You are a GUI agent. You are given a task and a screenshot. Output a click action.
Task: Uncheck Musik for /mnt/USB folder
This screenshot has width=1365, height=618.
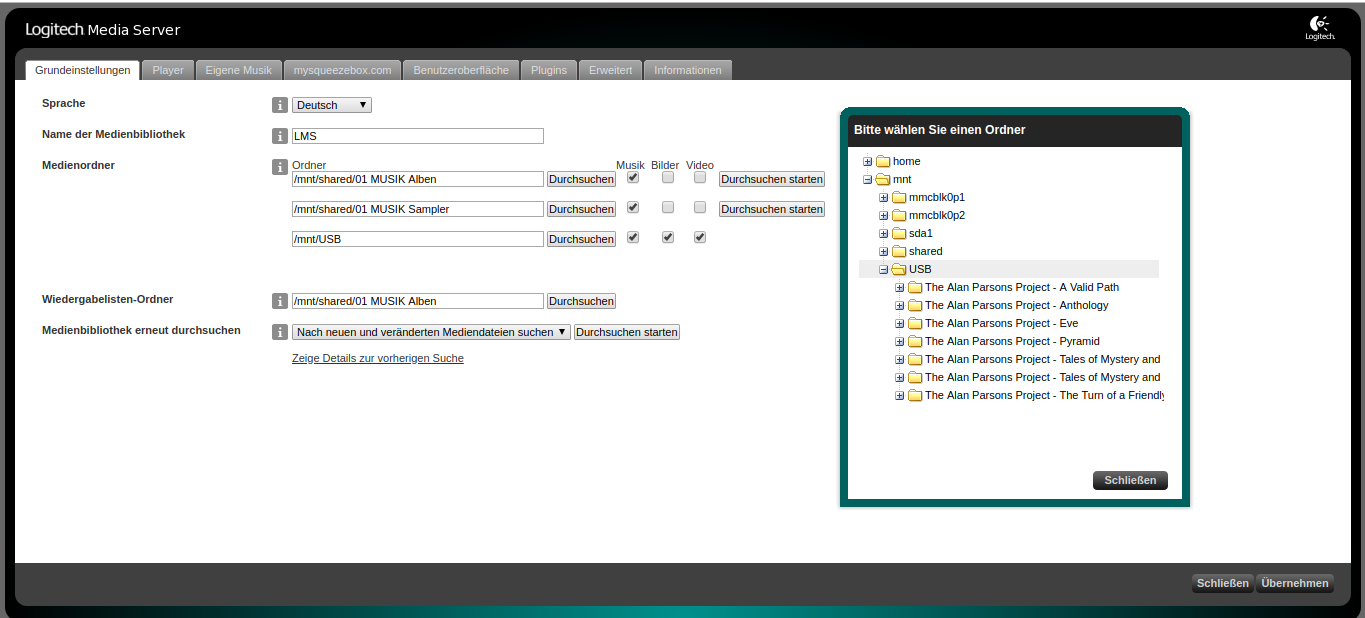tap(633, 237)
